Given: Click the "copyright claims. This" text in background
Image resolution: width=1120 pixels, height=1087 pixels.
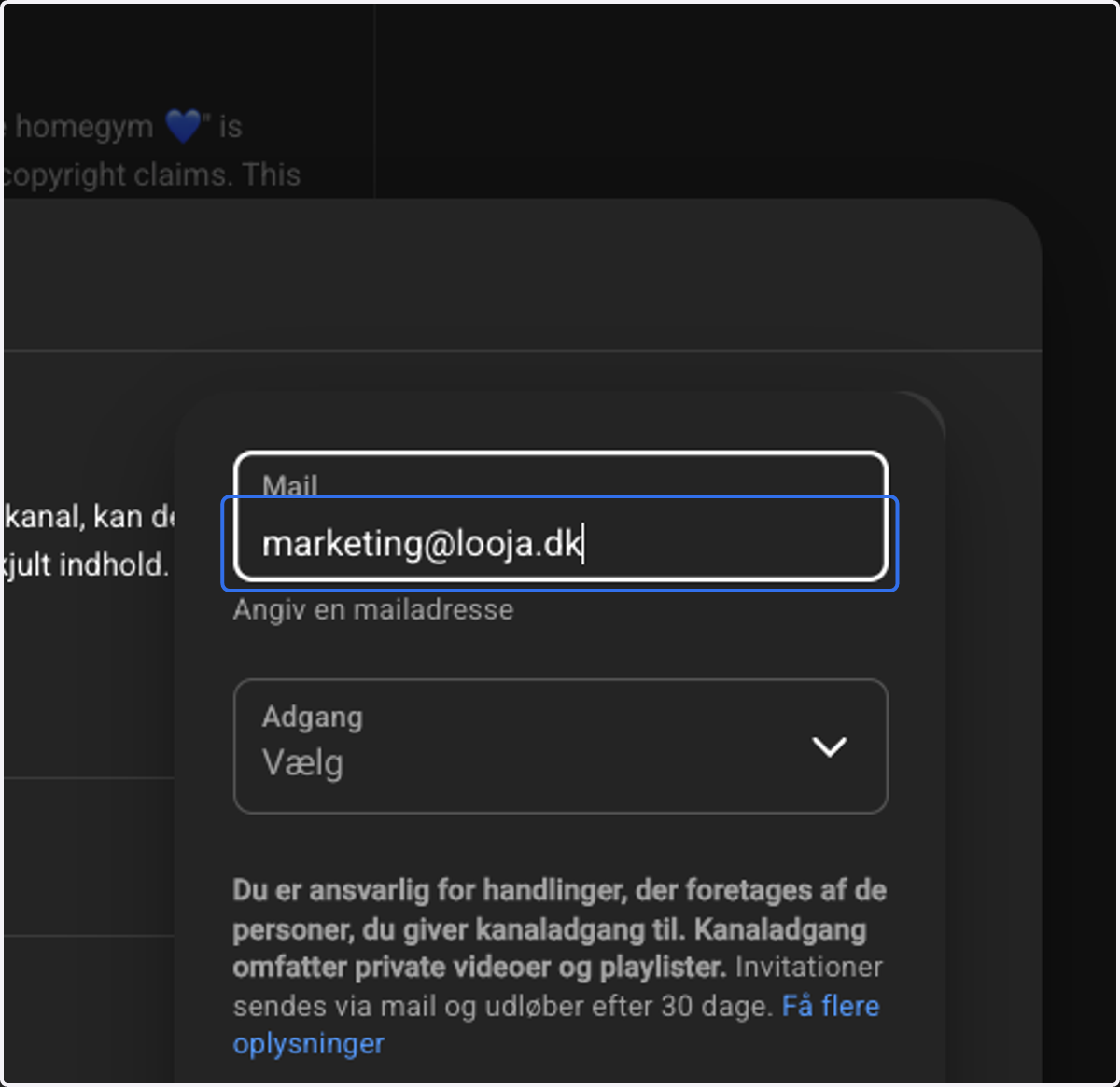Looking at the screenshot, I should click(x=151, y=174).
